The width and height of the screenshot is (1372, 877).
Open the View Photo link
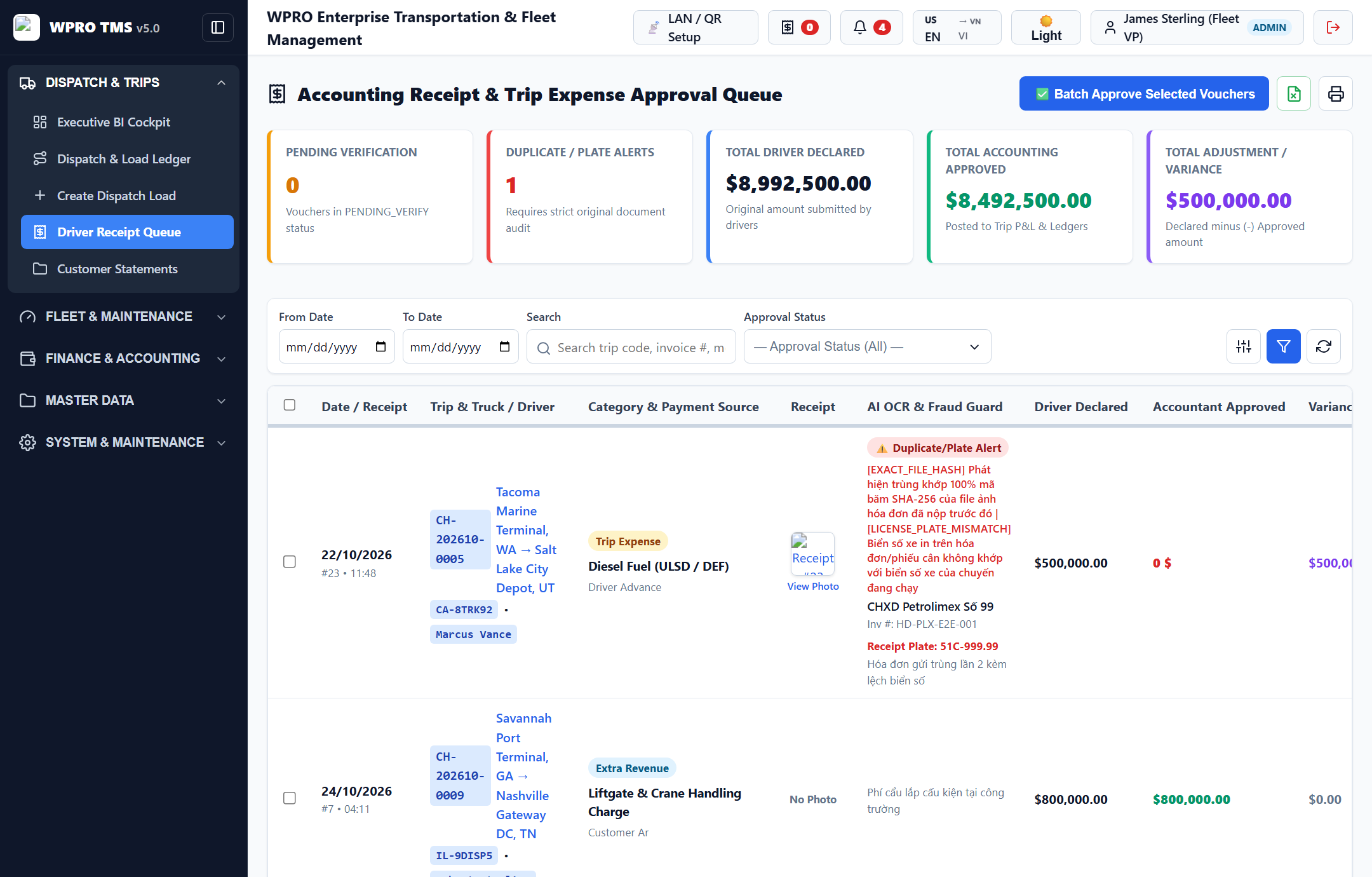(813, 586)
